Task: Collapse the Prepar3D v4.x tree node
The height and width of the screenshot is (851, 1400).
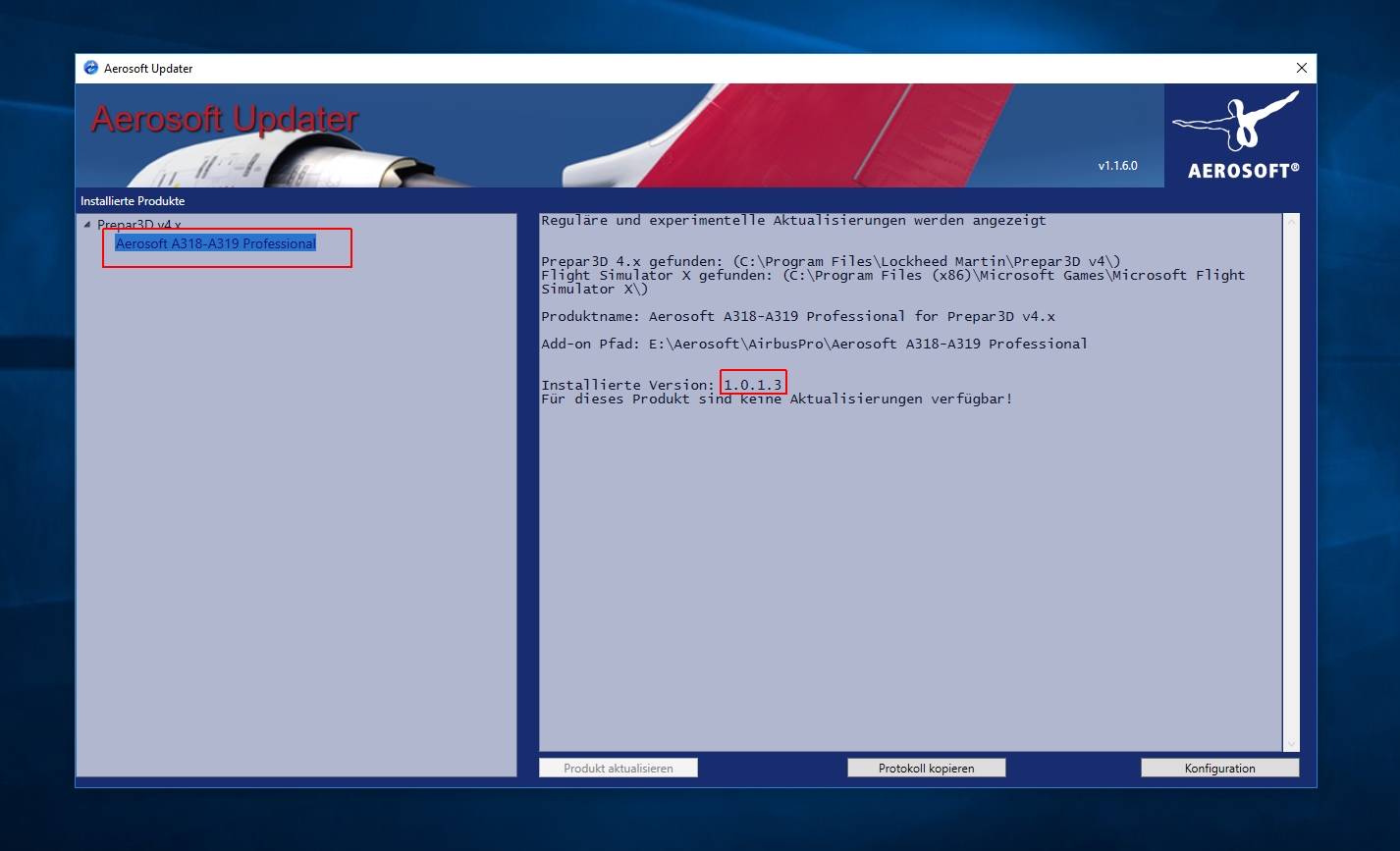Action: coord(87,225)
